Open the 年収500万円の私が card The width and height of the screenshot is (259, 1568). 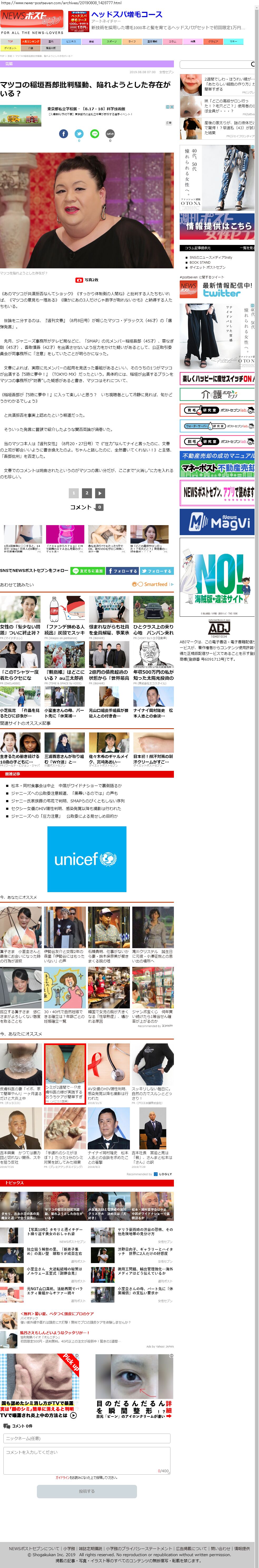point(154,663)
